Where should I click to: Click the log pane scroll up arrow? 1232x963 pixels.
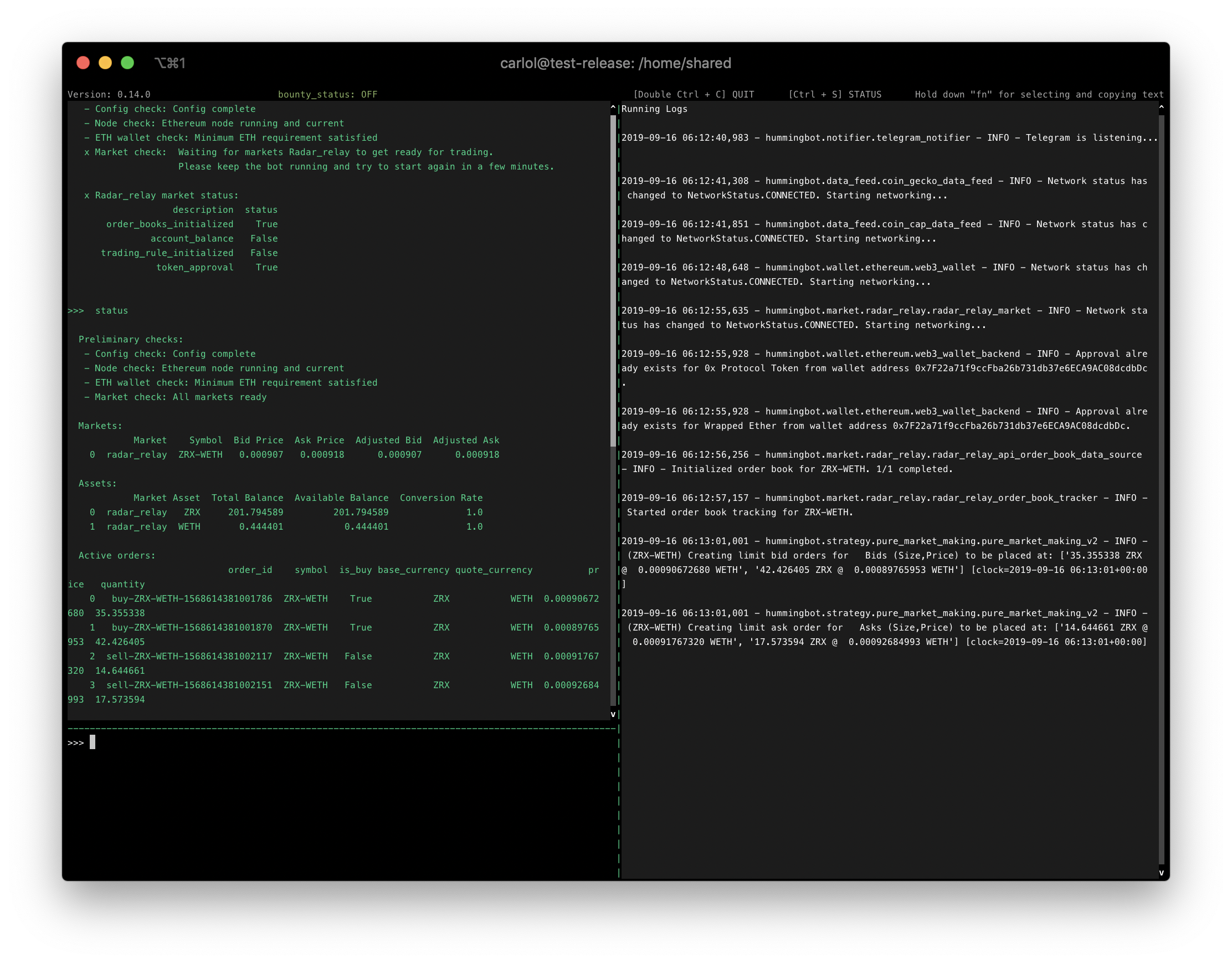[x=1161, y=106]
